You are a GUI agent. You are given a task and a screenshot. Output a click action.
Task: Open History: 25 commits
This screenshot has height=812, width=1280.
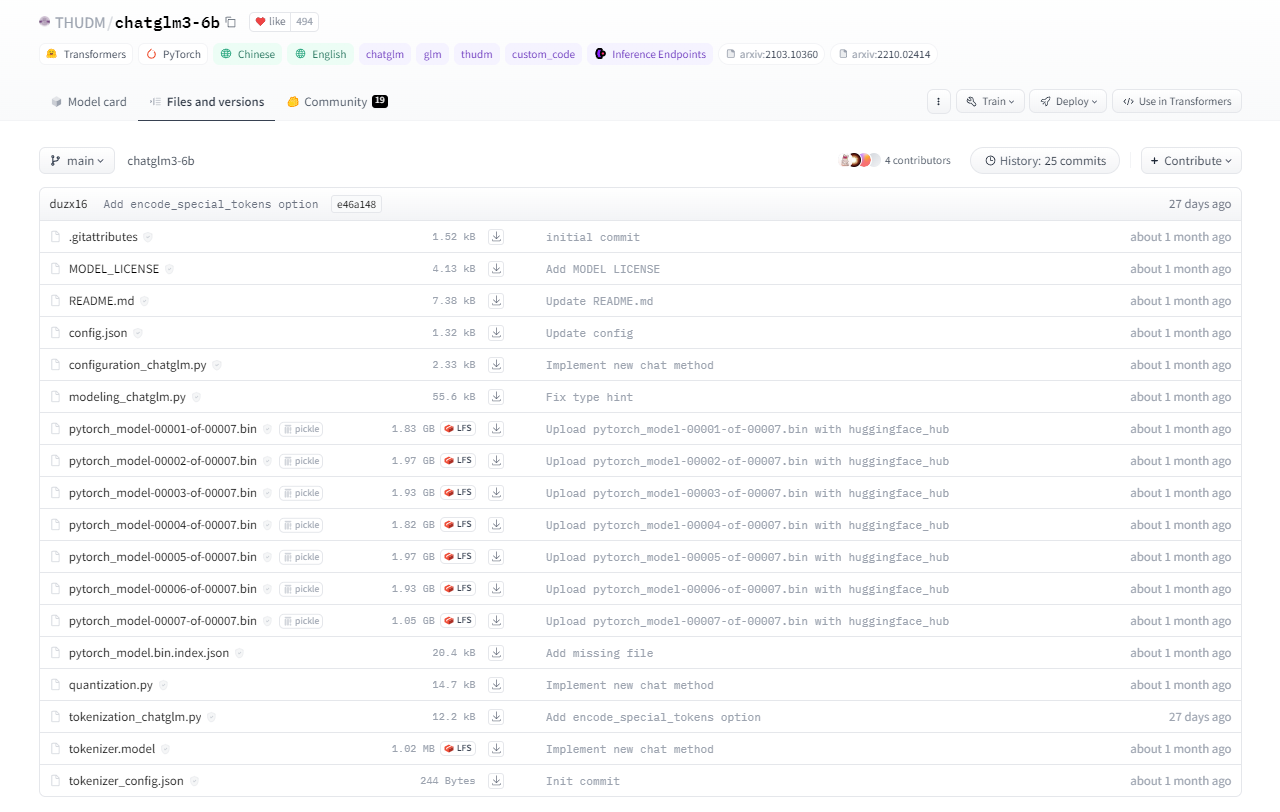pyautogui.click(x=1045, y=161)
